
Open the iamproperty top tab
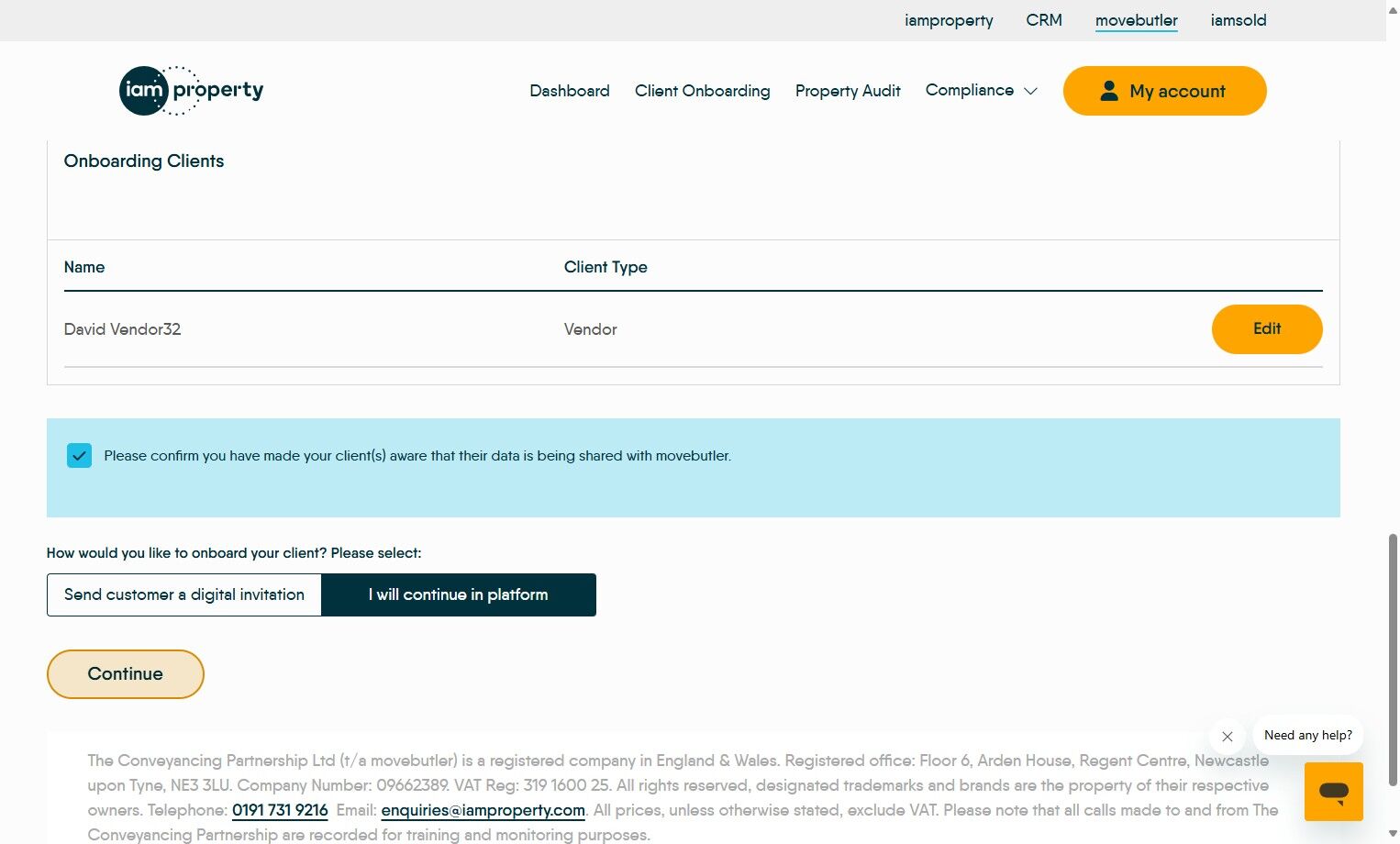949,20
